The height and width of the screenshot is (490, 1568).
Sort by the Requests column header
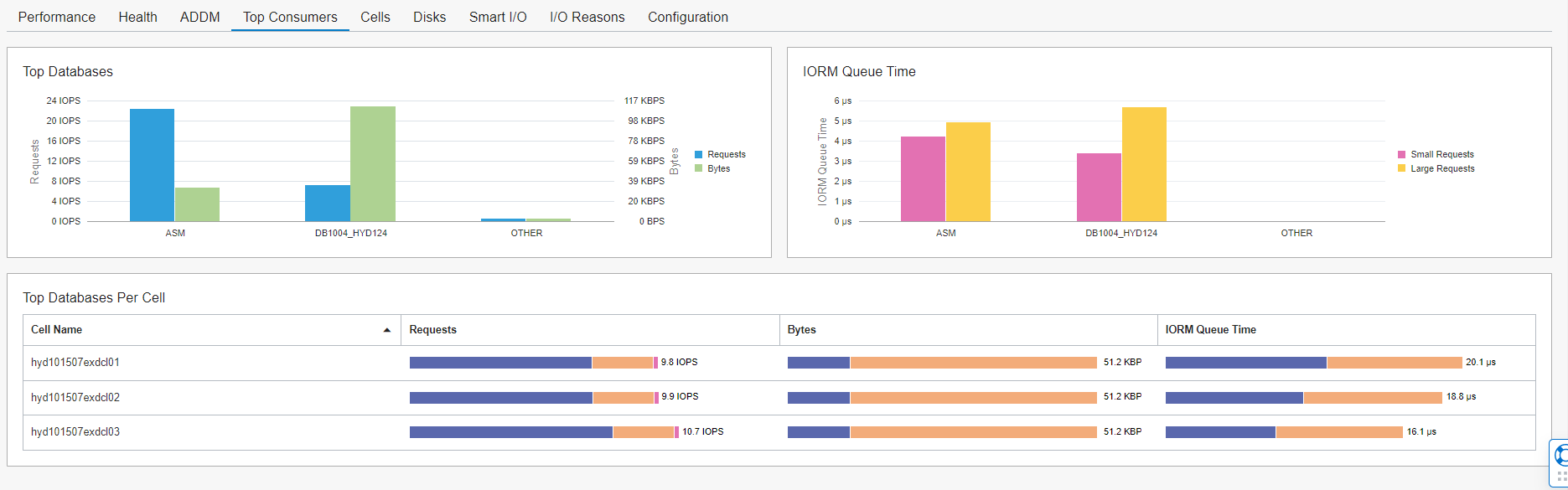(x=432, y=330)
